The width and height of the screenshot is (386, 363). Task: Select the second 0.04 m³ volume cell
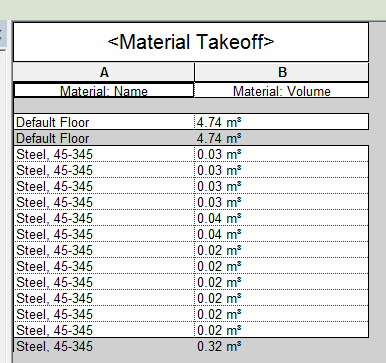click(282, 234)
